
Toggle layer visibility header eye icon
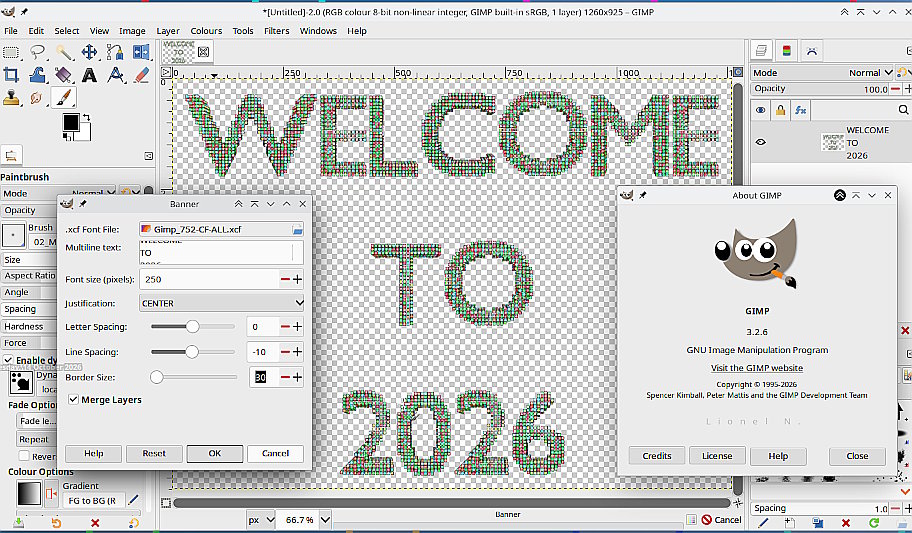coord(760,110)
